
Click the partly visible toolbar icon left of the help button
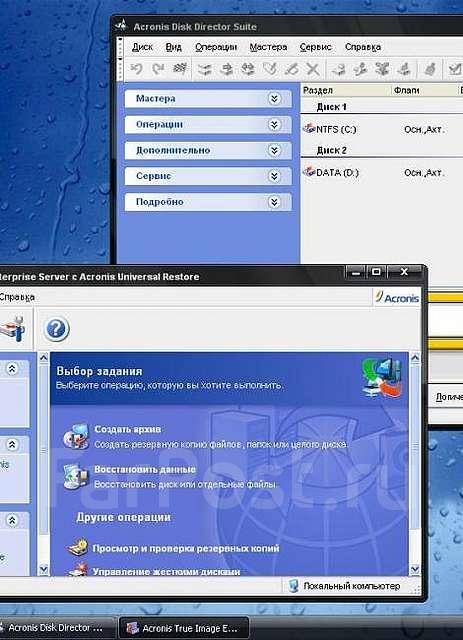(x=13, y=329)
